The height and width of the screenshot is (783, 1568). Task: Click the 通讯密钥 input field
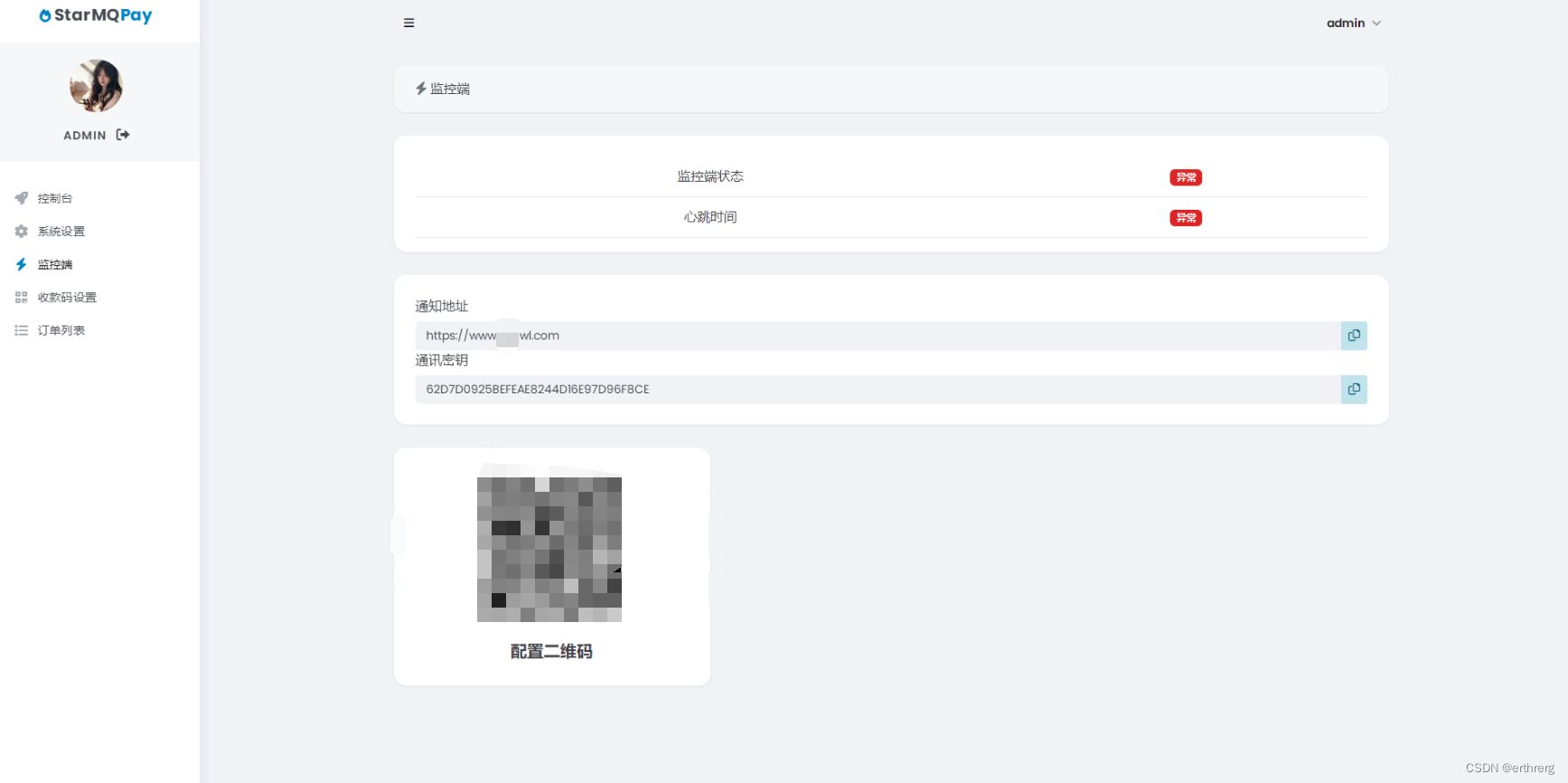878,390
